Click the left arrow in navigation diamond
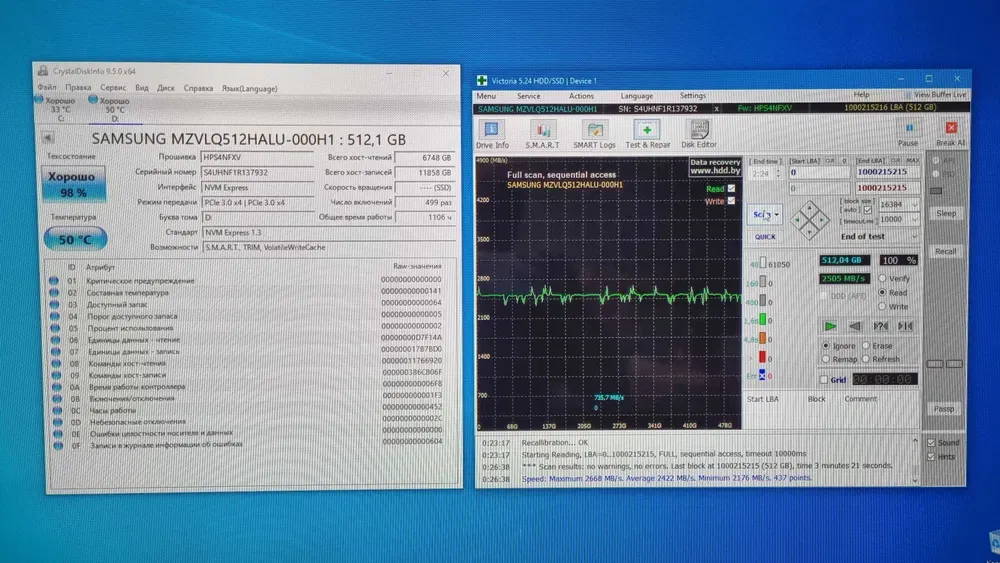This screenshot has width=1000, height=563. pyautogui.click(x=797, y=220)
